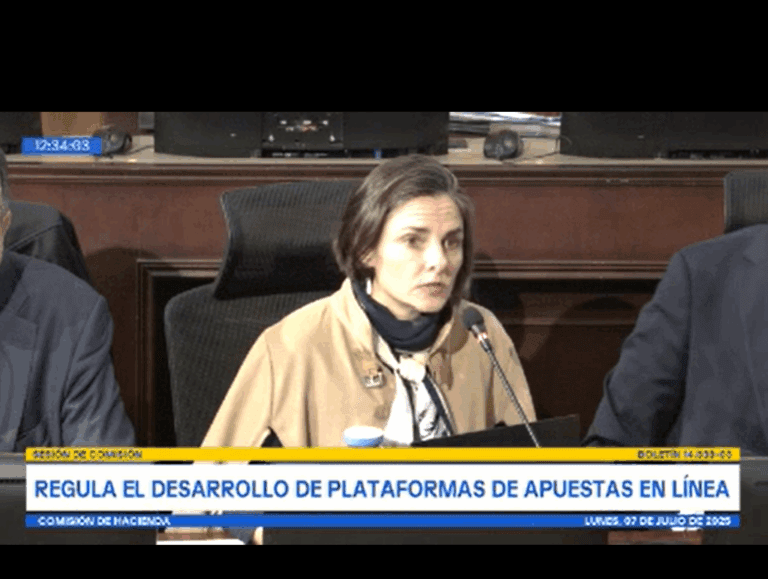Image resolution: width=768 pixels, height=579 pixels.
Task: Click the center console equipment on upper desk
Action: 355,132
